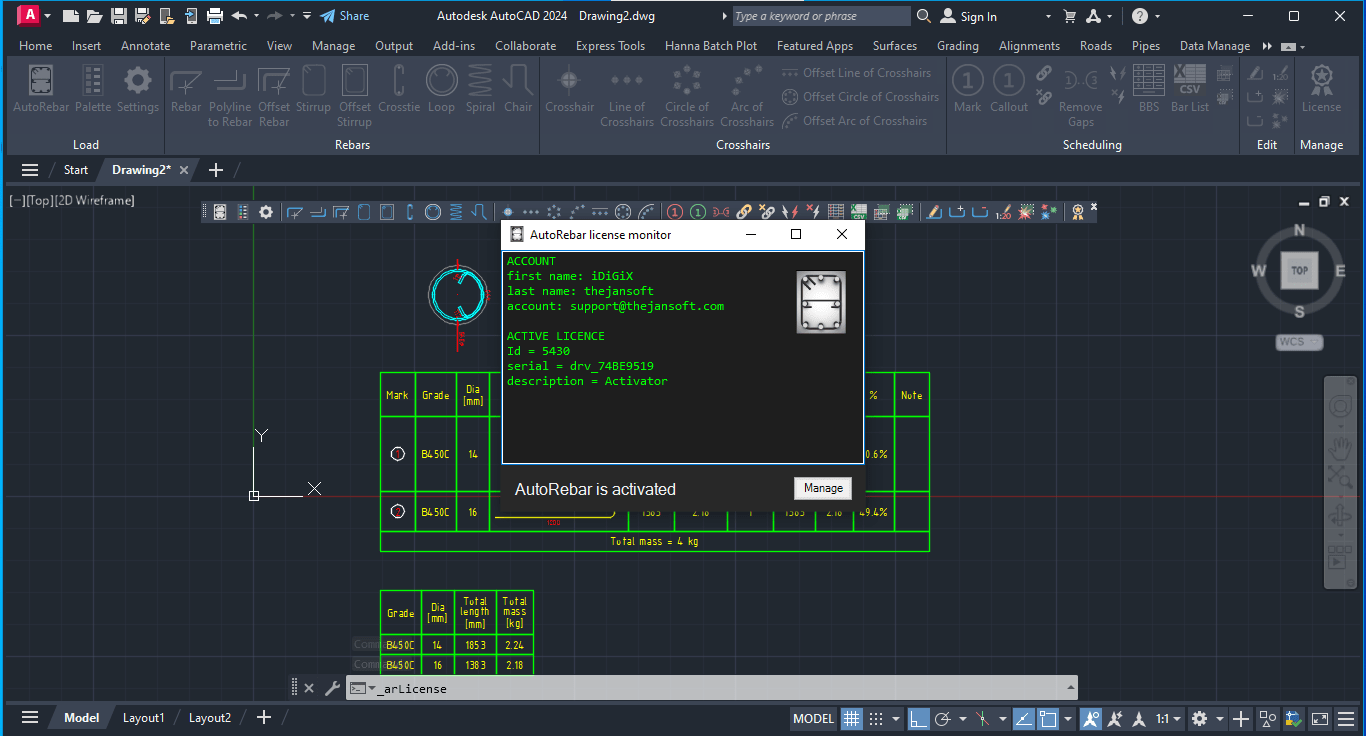Select the Rebar drawing tool
Image resolution: width=1366 pixels, height=736 pixels.
[186, 89]
